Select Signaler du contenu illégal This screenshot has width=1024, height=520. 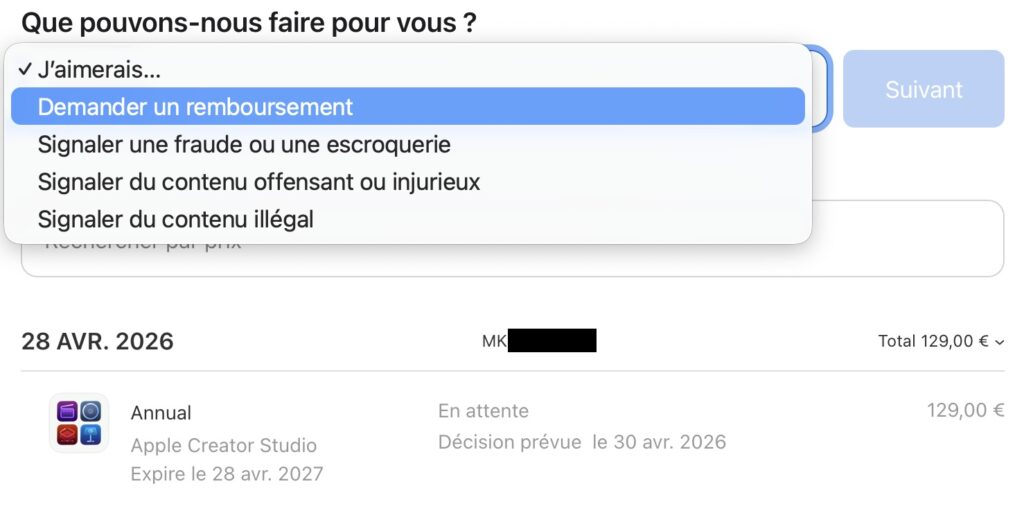[x=176, y=219]
